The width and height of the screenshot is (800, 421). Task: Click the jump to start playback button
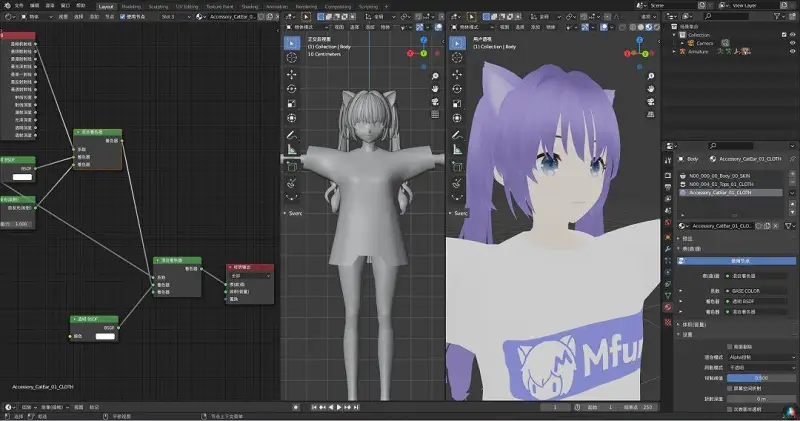tap(314, 407)
